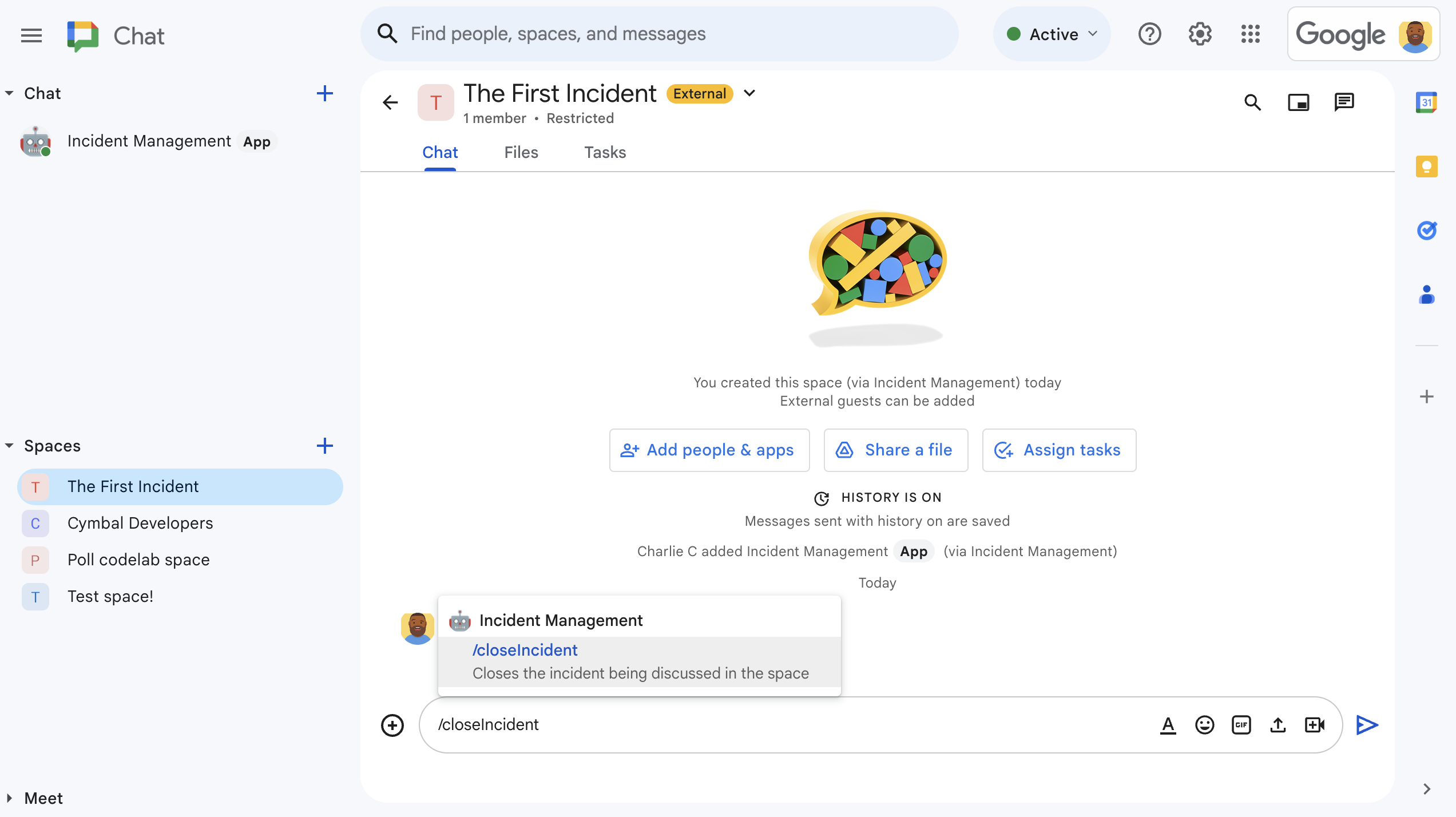
Task: Select the Tasks tab
Action: click(605, 152)
